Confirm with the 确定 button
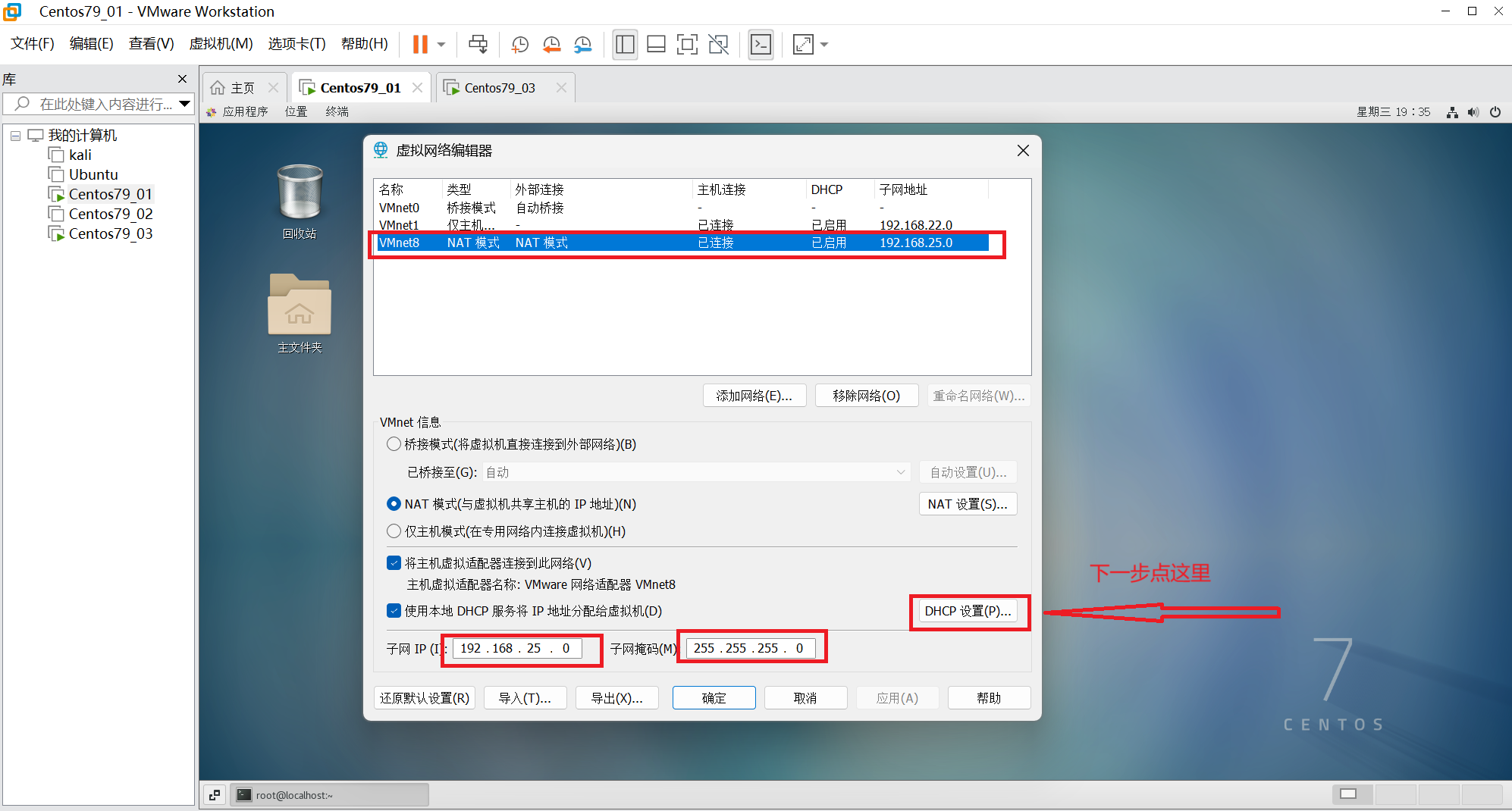The height and width of the screenshot is (811, 1512). coord(714,698)
